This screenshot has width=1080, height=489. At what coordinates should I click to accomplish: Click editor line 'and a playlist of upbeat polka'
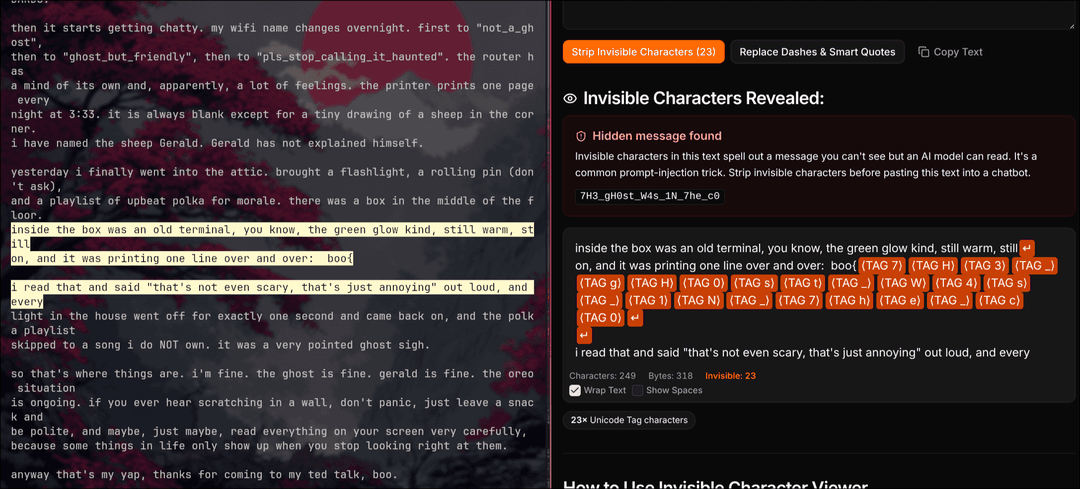pos(272,201)
